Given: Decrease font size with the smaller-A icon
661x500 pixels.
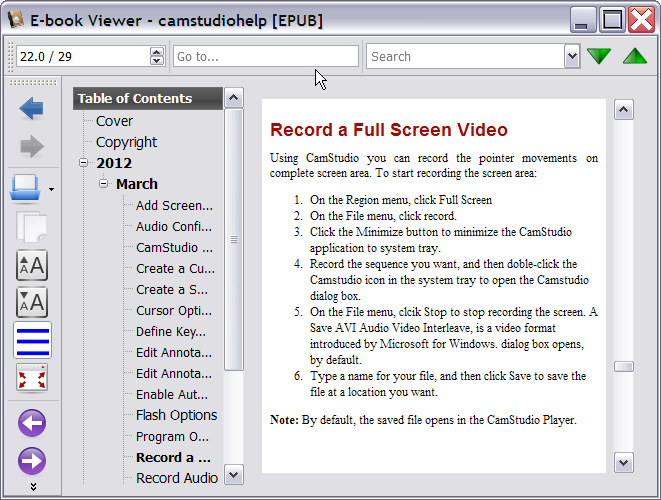Looking at the screenshot, I should point(32,302).
